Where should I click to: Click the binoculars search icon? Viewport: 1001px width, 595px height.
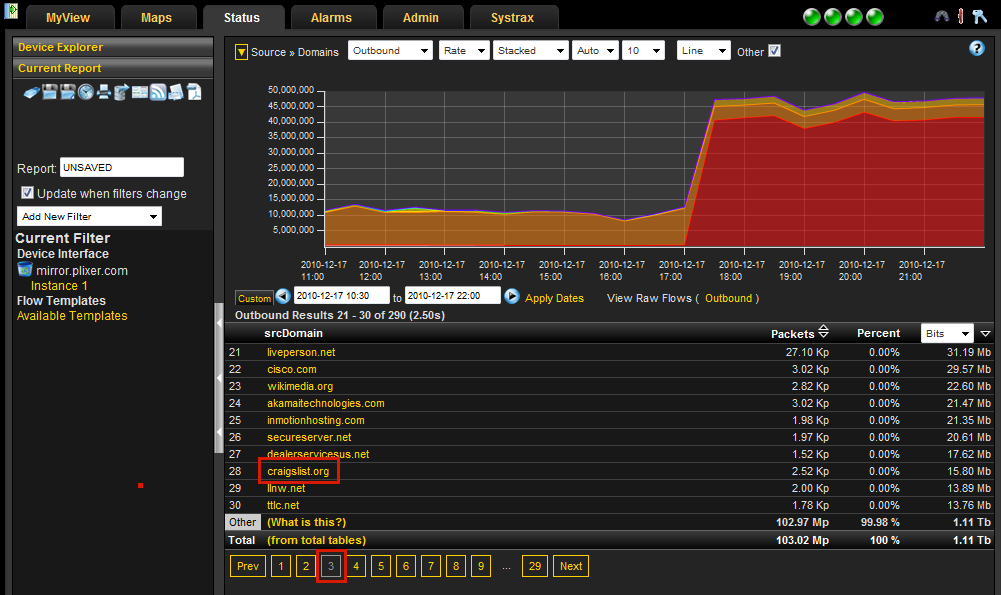pos(941,17)
